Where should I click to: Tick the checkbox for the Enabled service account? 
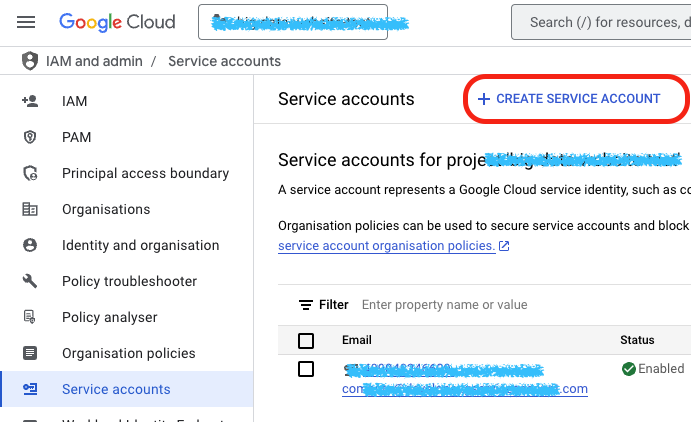click(306, 369)
